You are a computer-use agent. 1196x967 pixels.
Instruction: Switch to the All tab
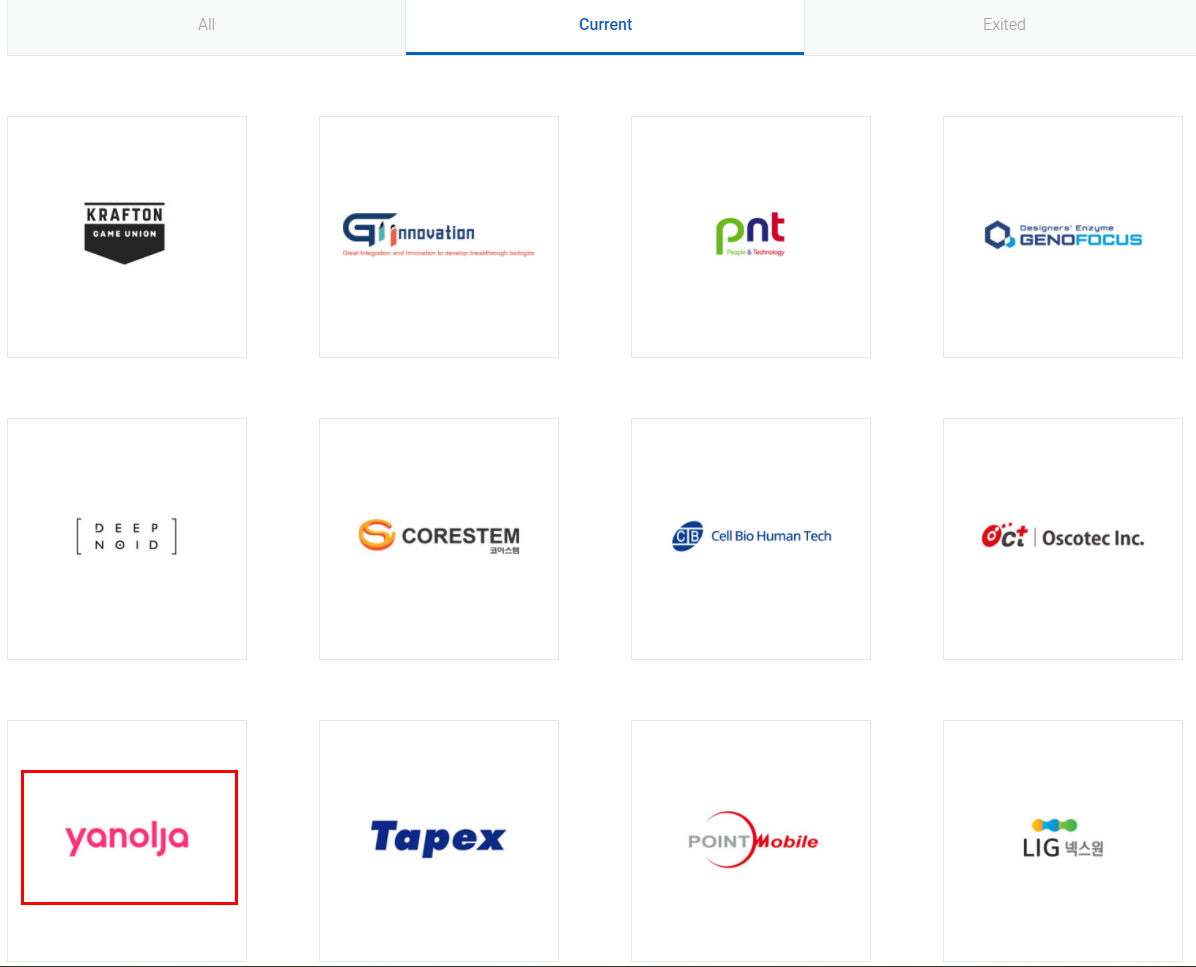point(206,25)
